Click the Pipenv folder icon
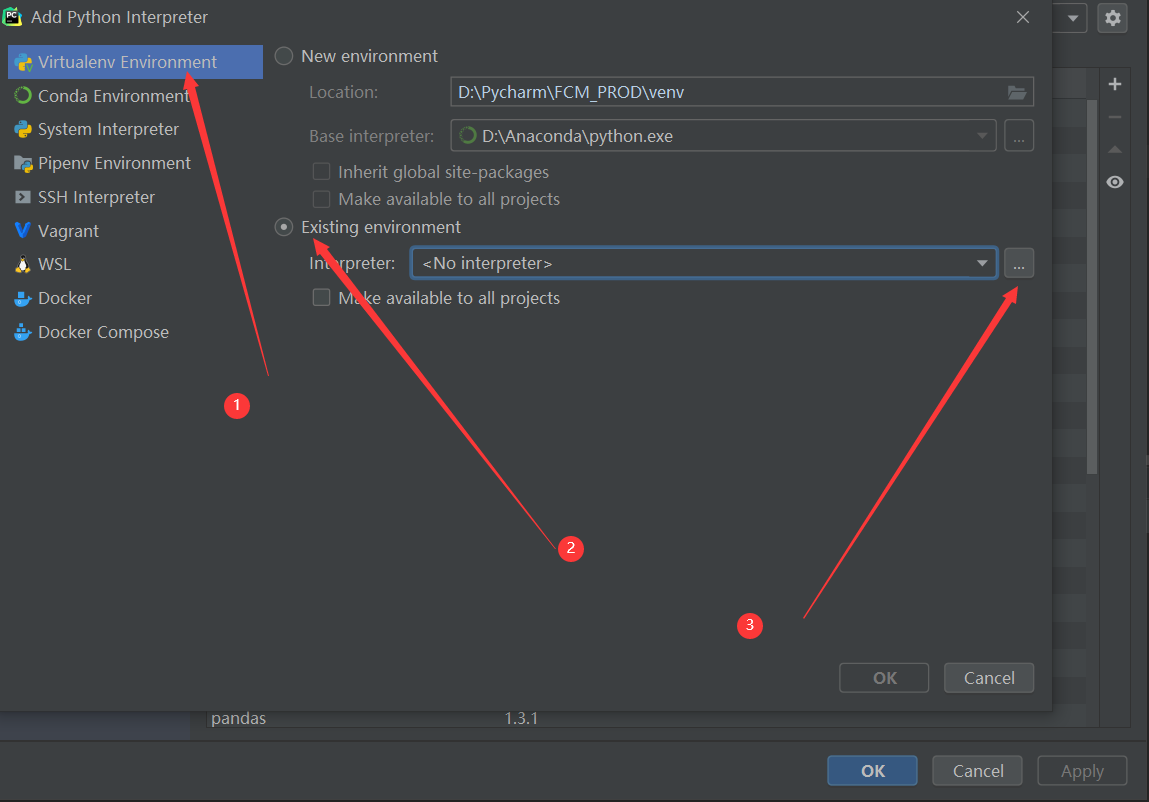This screenshot has width=1149, height=802. click(x=23, y=163)
